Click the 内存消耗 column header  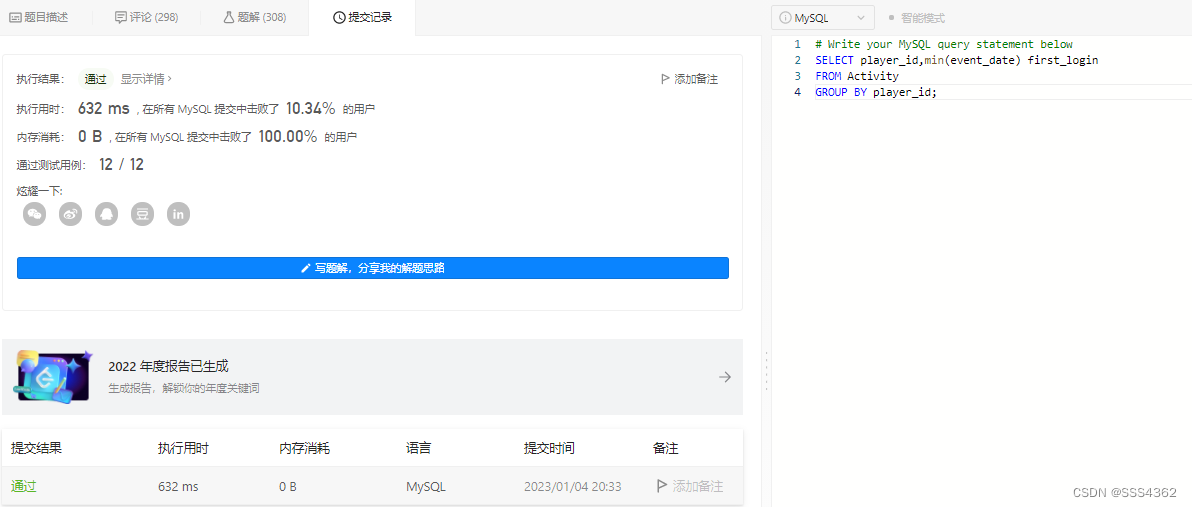click(304, 448)
